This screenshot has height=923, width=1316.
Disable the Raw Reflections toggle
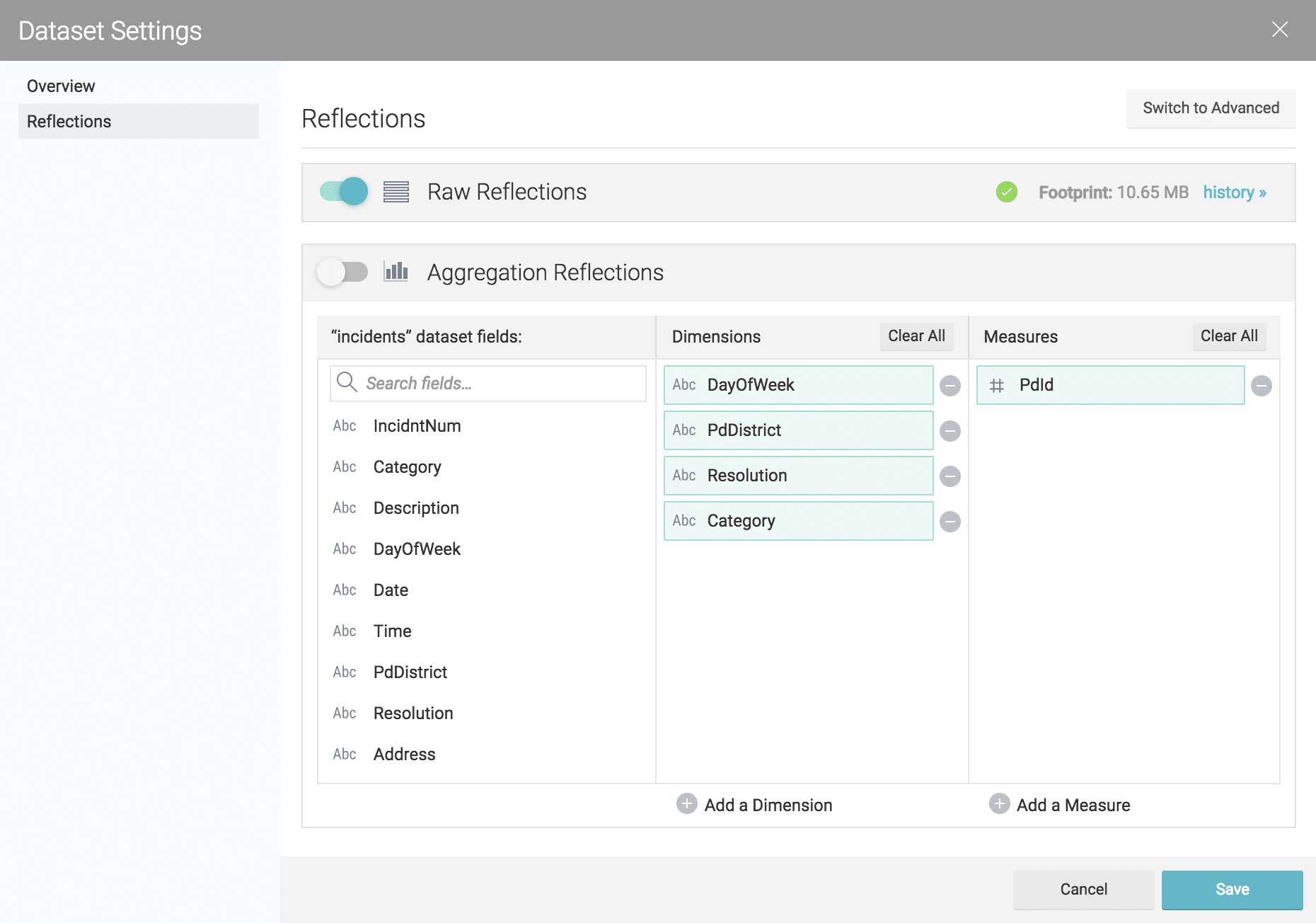click(344, 192)
